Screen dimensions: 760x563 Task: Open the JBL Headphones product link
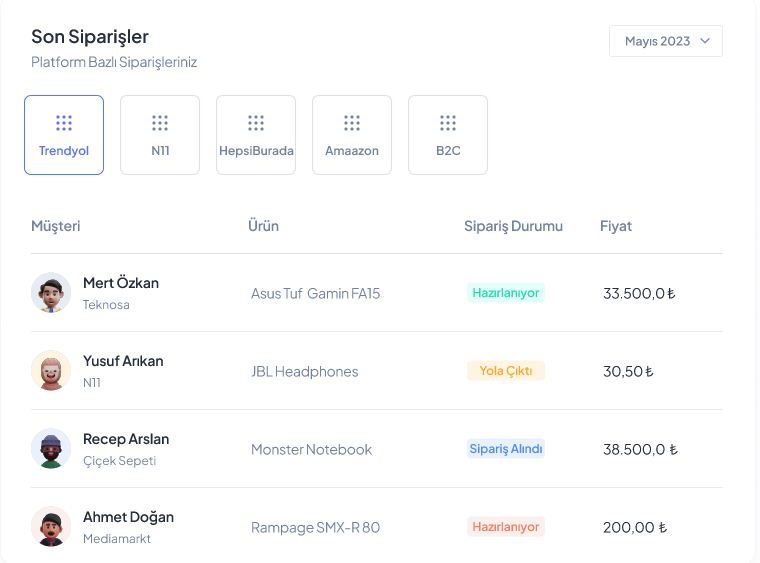tap(304, 372)
